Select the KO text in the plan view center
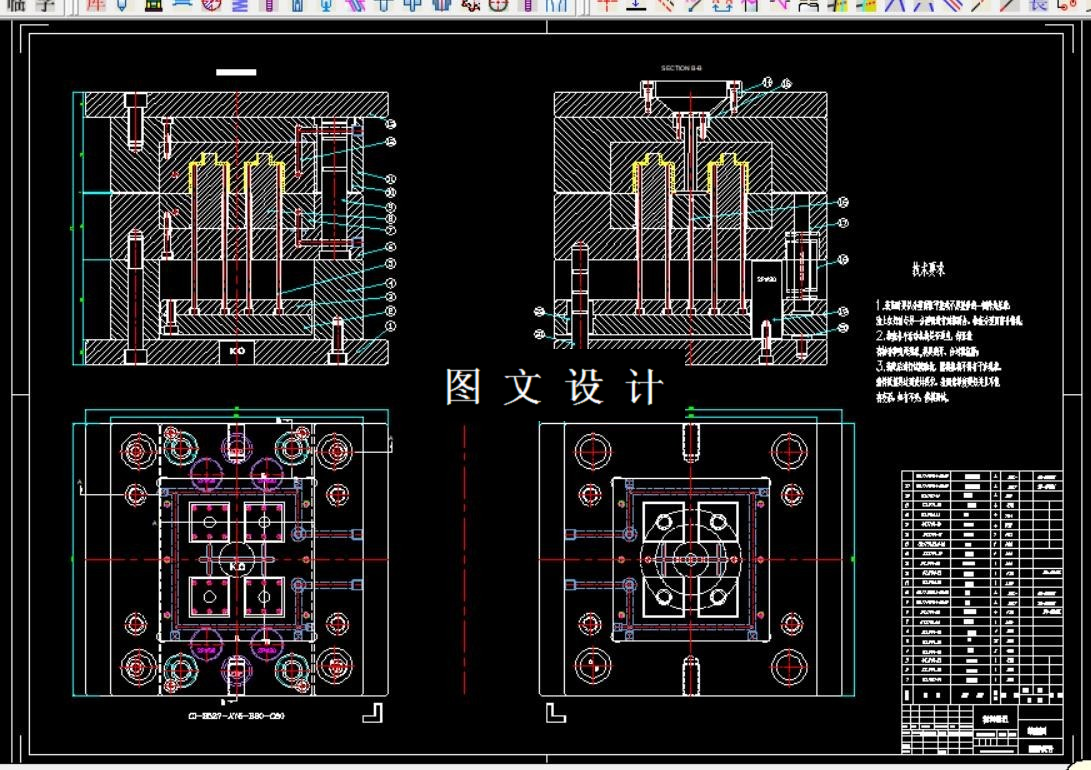The image size is (1091, 770). pos(237,567)
